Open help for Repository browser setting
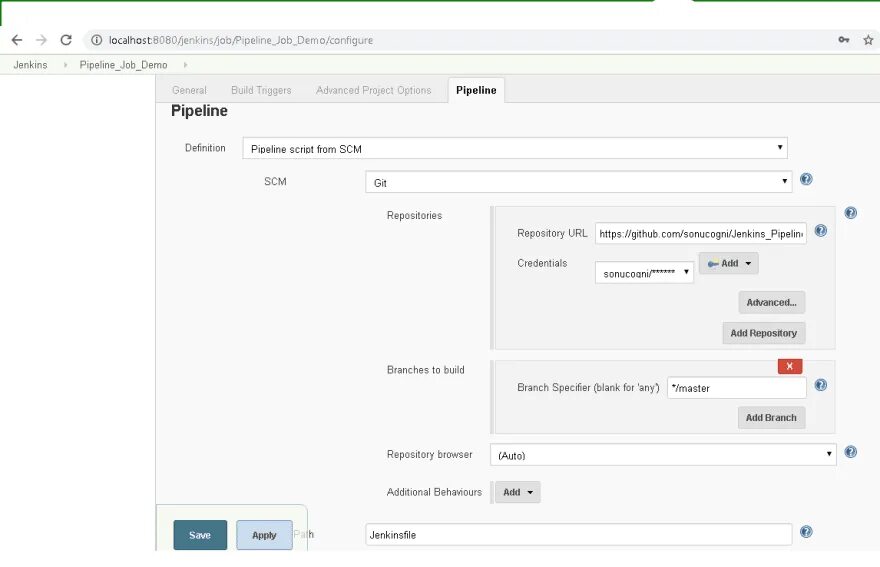This screenshot has width=880, height=567. tap(850, 452)
